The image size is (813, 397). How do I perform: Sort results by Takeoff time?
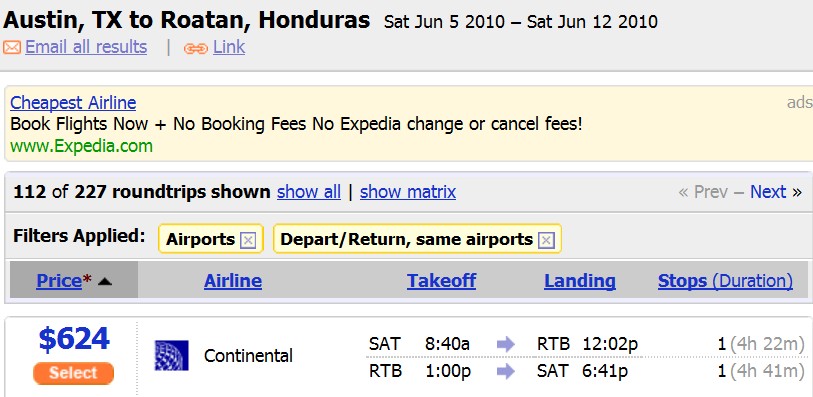441,281
